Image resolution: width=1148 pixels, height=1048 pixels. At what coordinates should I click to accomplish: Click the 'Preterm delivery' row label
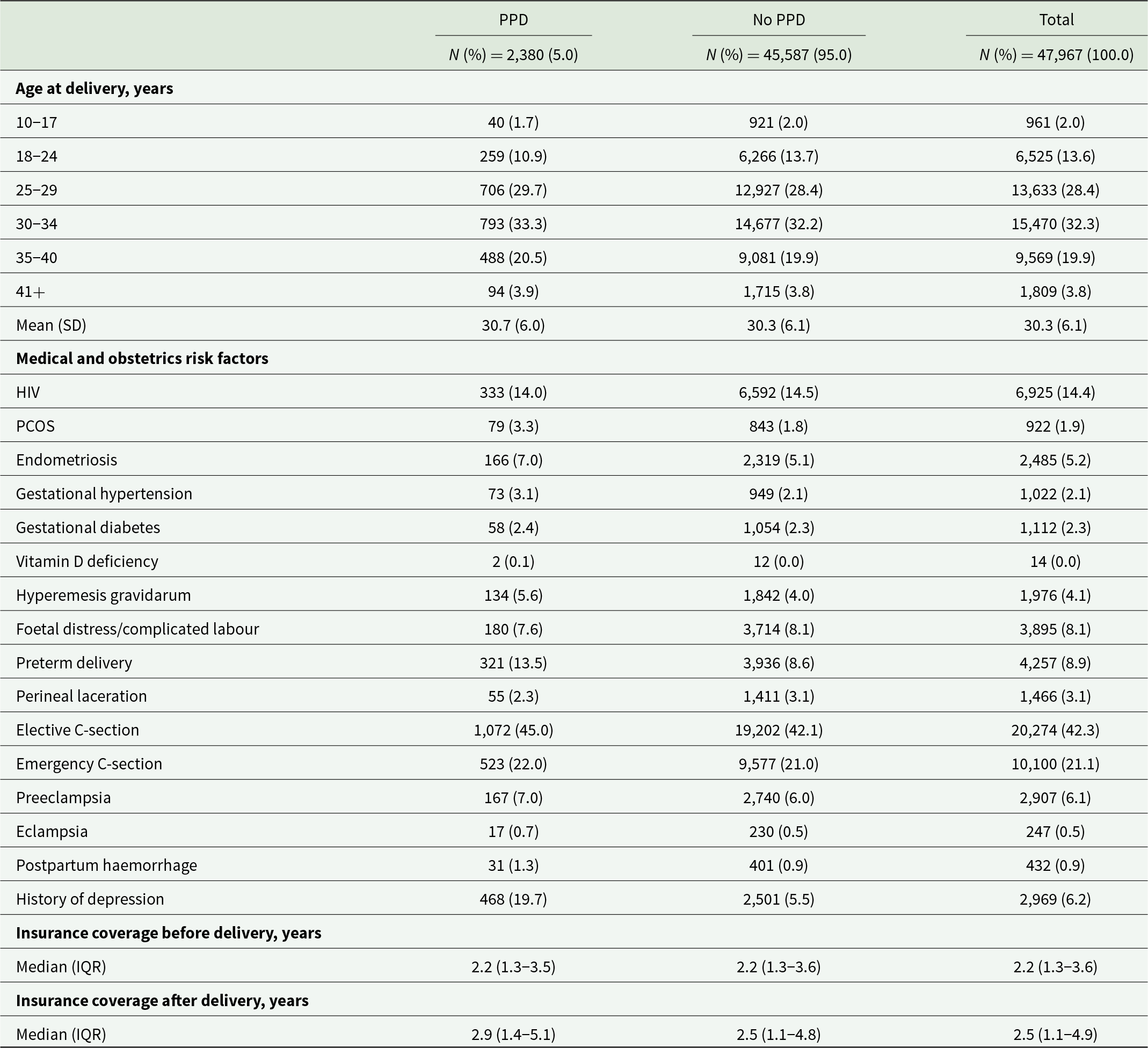point(74,663)
